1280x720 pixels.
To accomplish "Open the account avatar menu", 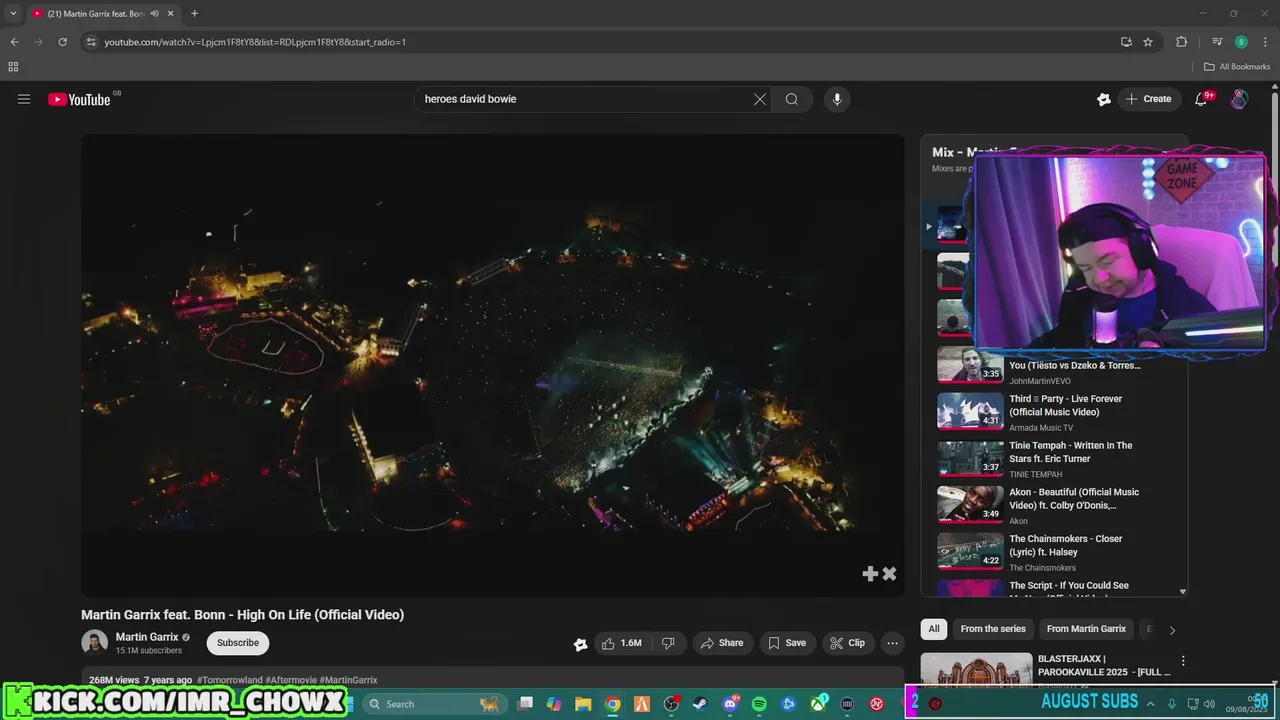I will pos(1239,99).
